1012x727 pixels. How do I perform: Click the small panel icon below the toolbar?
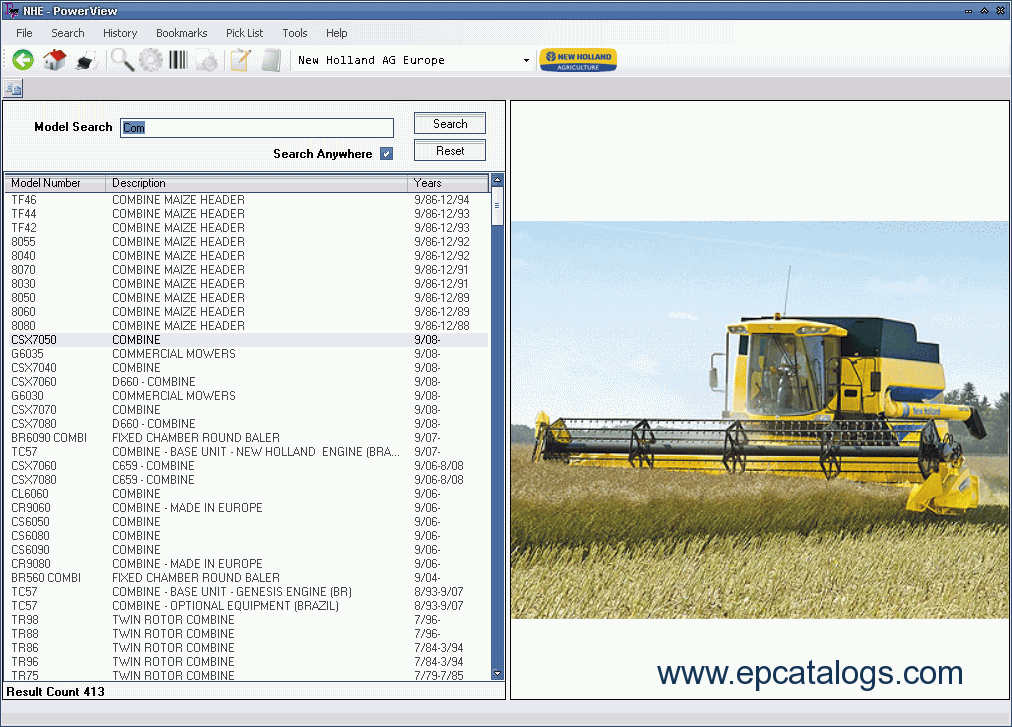(13, 88)
